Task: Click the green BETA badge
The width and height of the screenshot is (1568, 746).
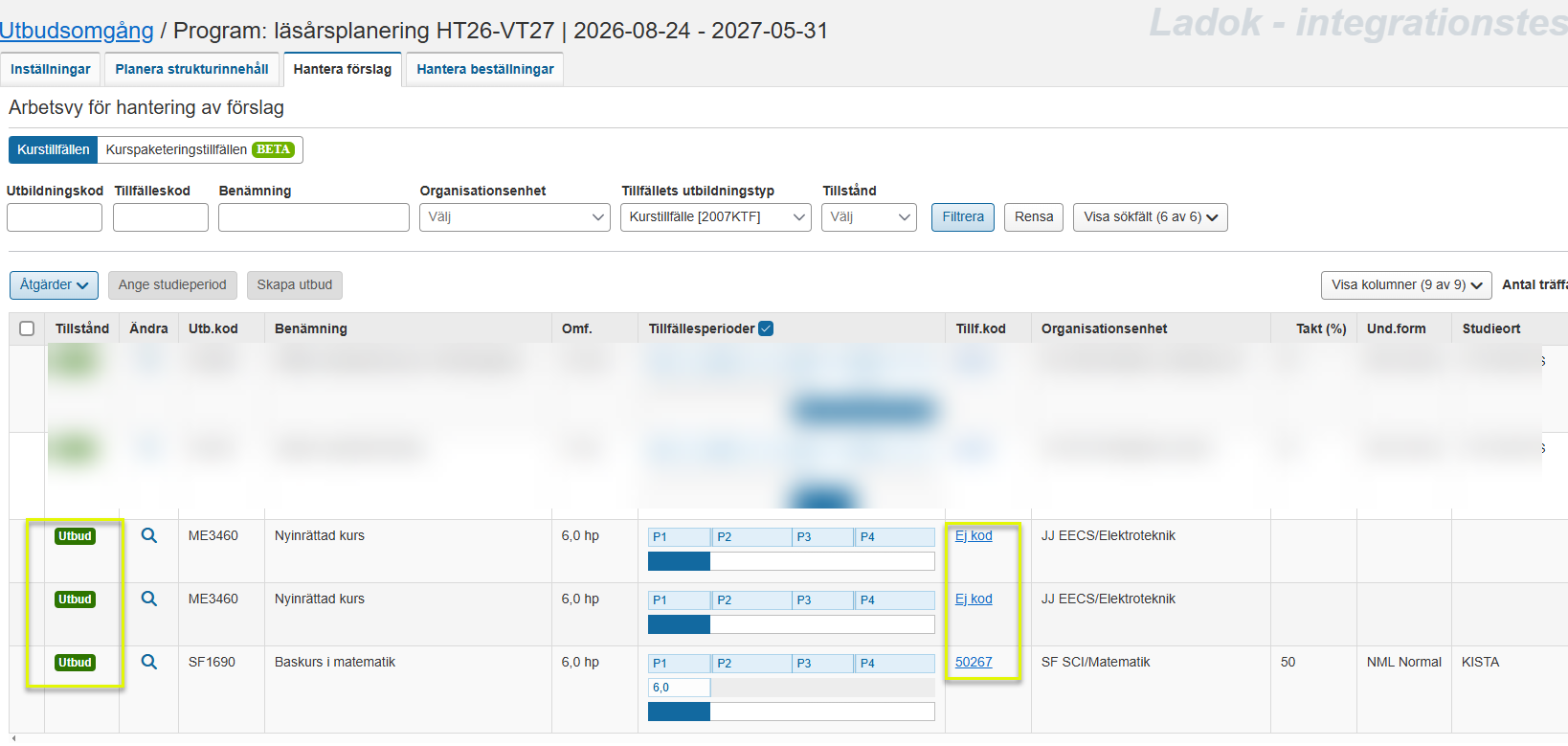Action: [x=273, y=149]
